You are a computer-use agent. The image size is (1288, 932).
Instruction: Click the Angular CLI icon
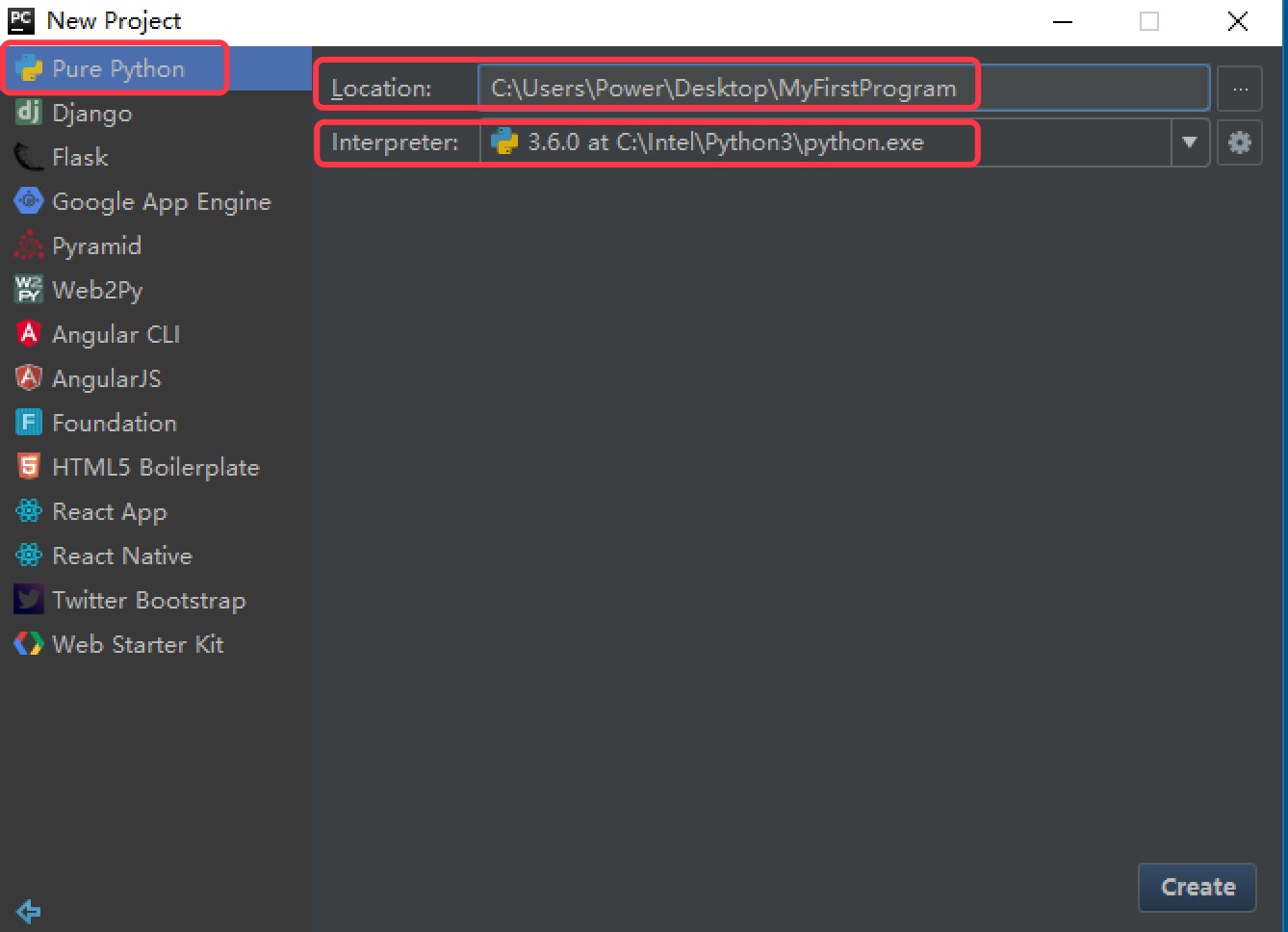tap(29, 334)
